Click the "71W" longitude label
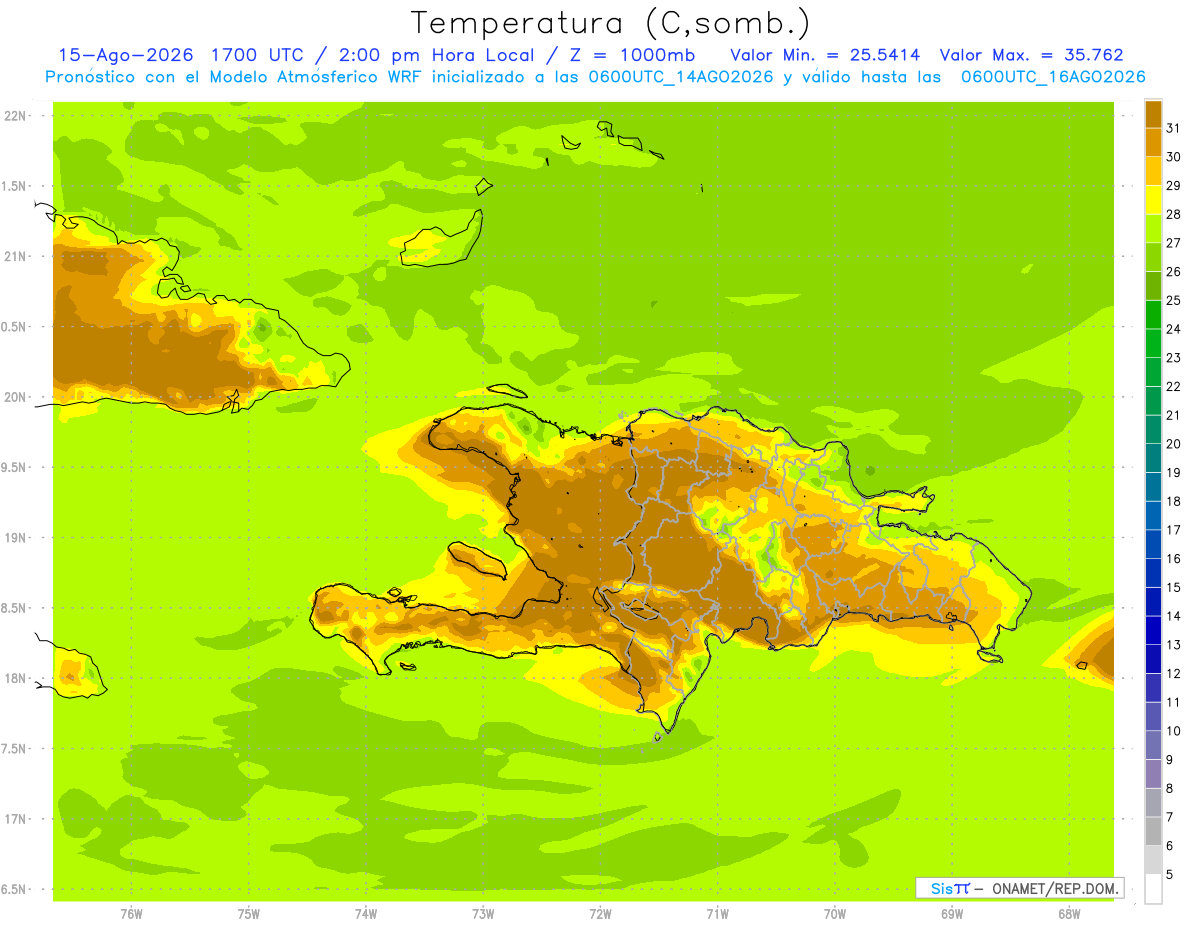Screen dimensions: 1200x927 pos(717,914)
